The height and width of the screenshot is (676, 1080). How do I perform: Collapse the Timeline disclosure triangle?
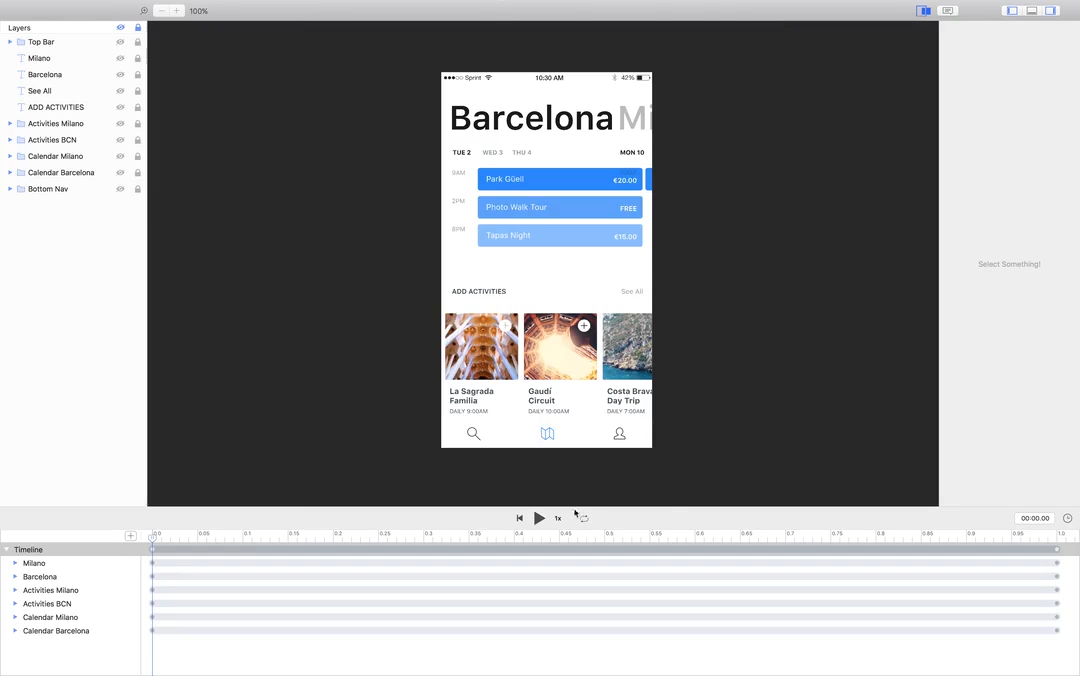click(6, 550)
